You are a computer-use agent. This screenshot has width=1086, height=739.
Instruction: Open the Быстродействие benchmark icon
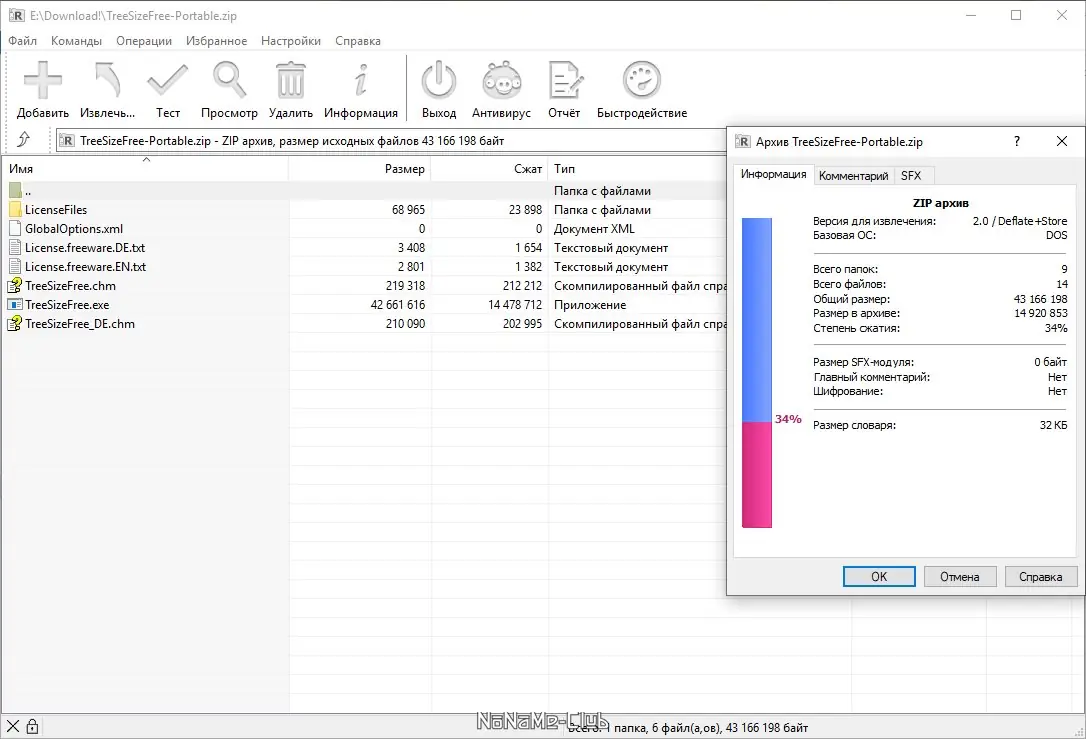(x=642, y=80)
